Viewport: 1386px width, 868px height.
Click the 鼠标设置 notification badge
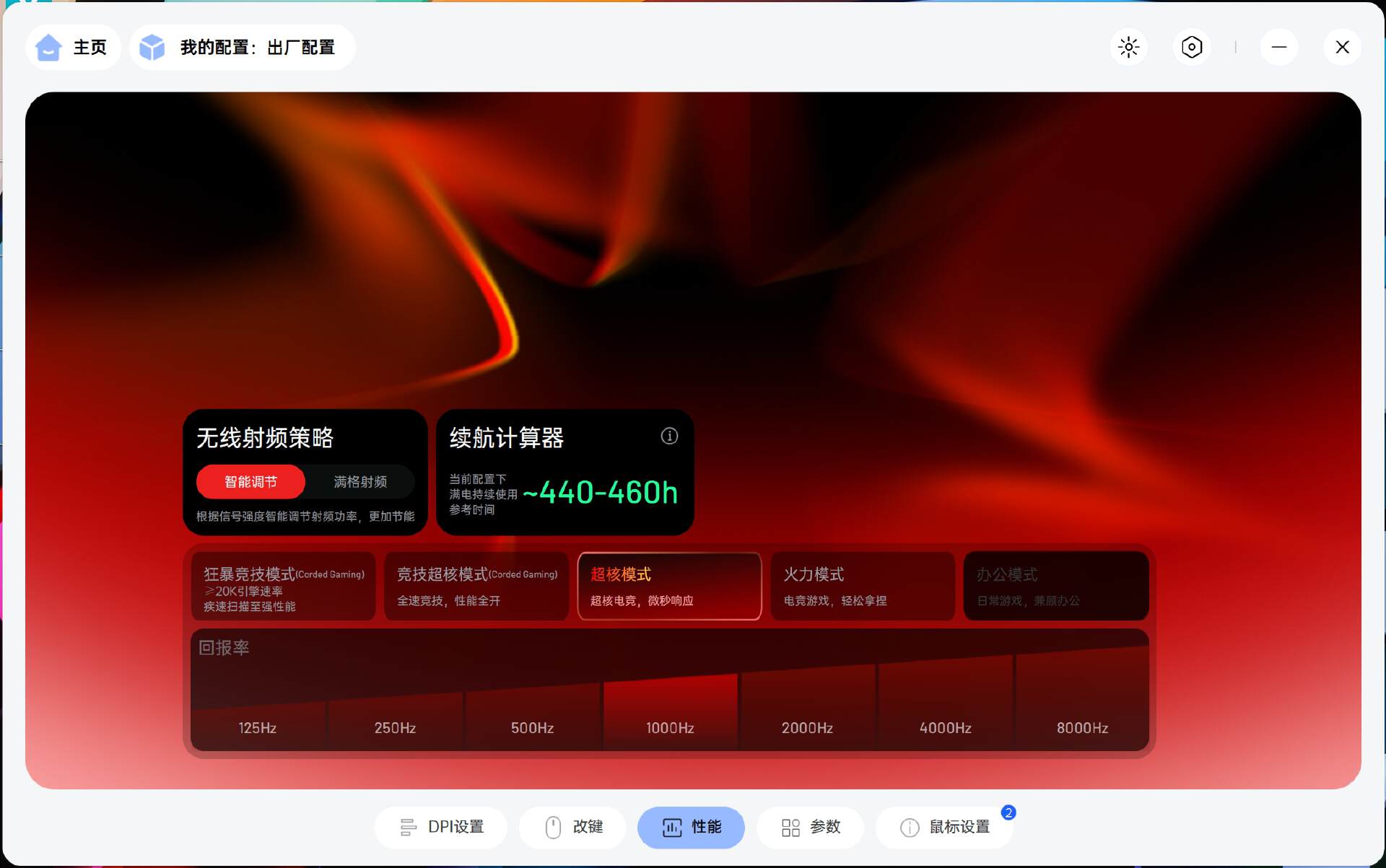[1008, 812]
